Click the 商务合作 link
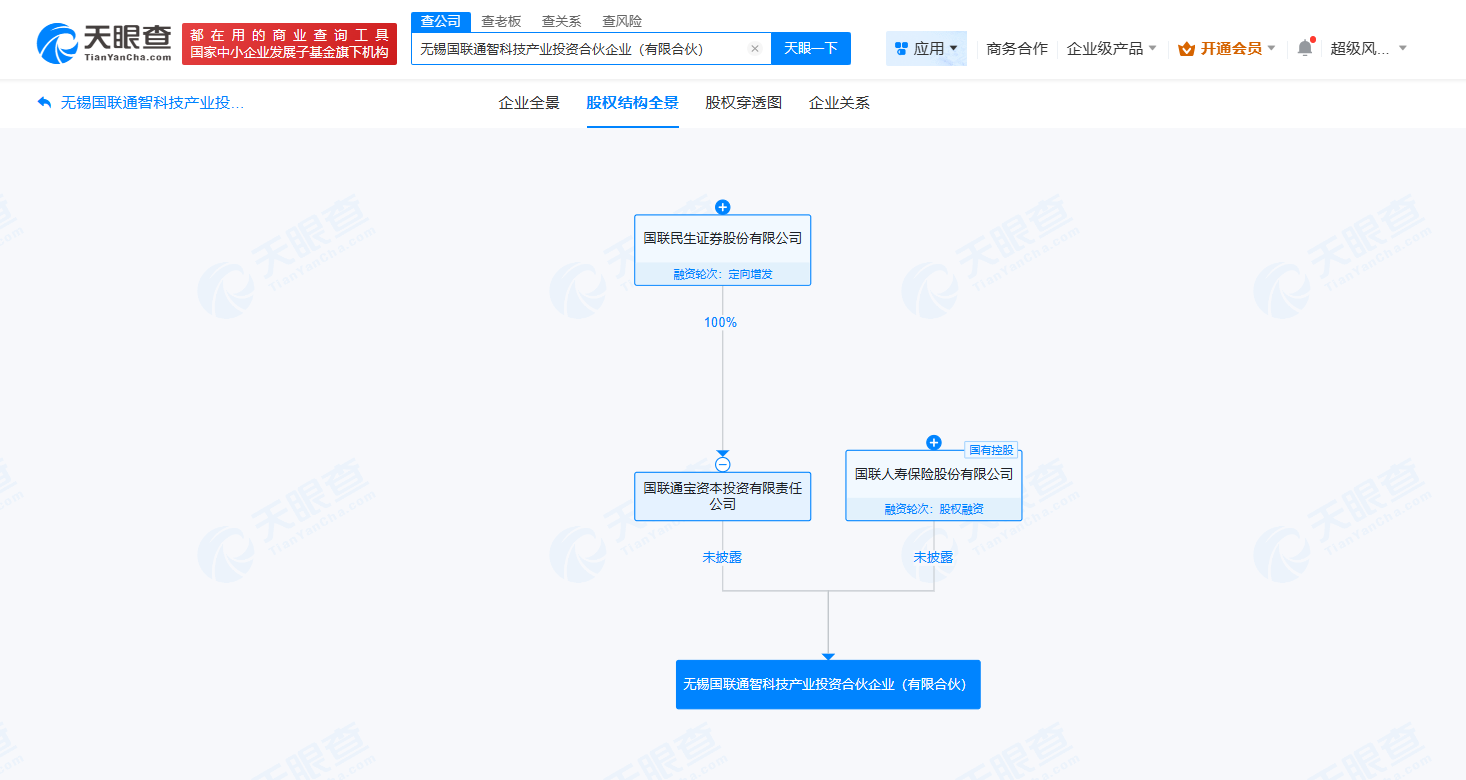1466x780 pixels. tap(1014, 47)
